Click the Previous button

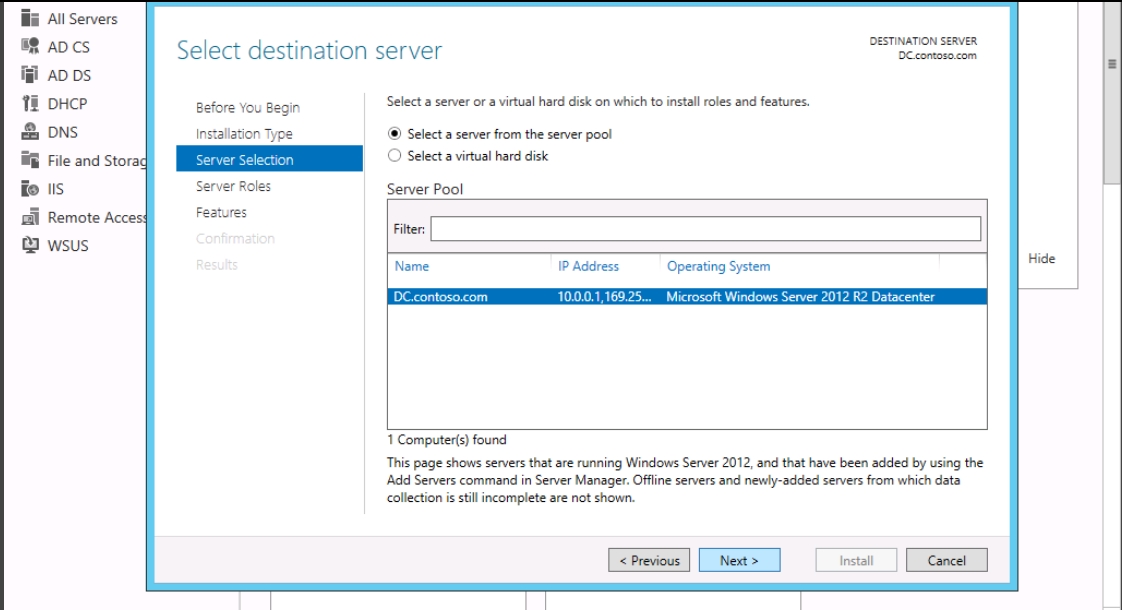pos(649,560)
